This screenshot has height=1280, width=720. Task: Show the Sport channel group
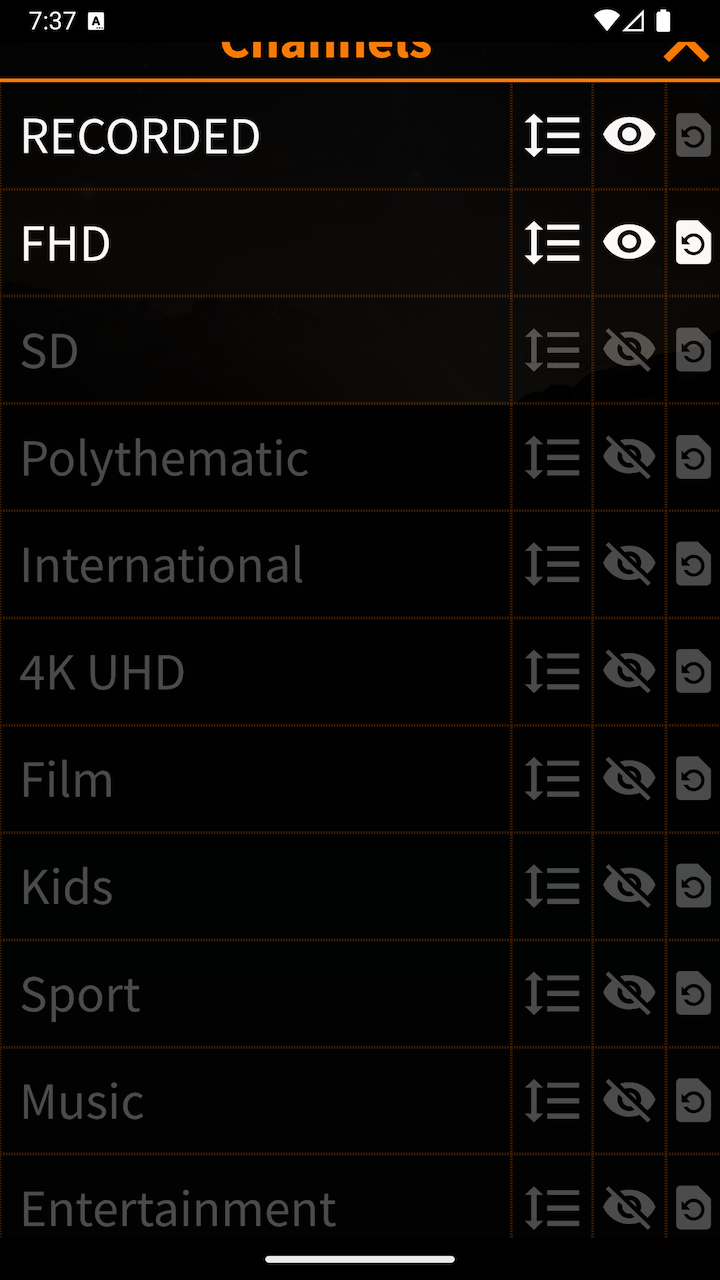pos(629,994)
